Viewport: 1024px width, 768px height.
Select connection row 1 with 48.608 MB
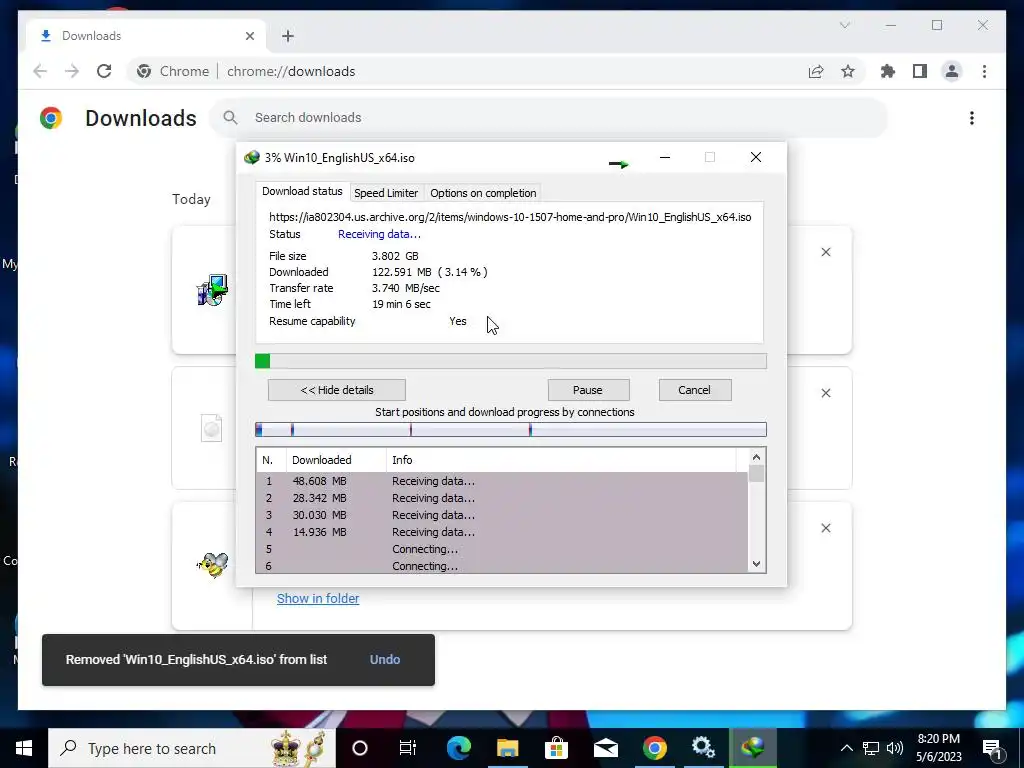coord(502,481)
